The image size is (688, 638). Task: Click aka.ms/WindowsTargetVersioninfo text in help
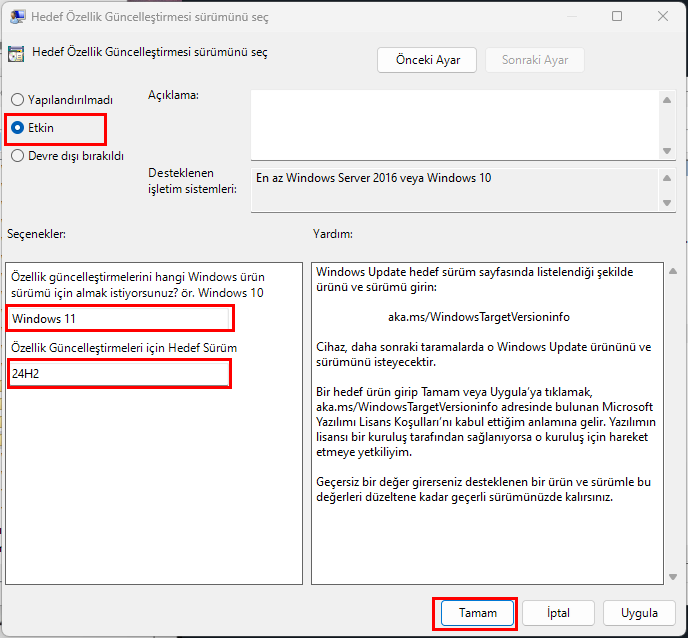coord(479,317)
